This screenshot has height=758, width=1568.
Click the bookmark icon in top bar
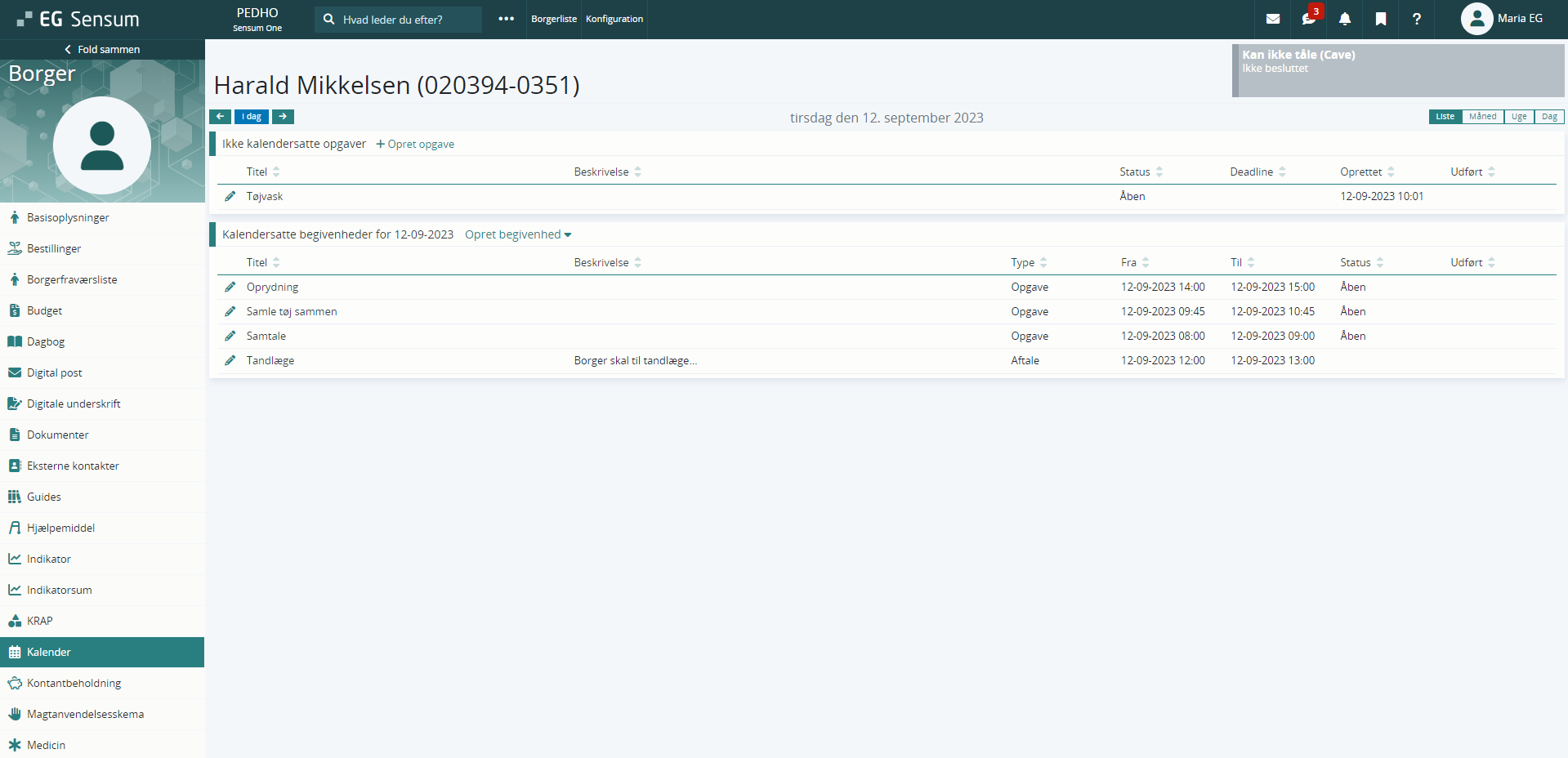click(1380, 19)
